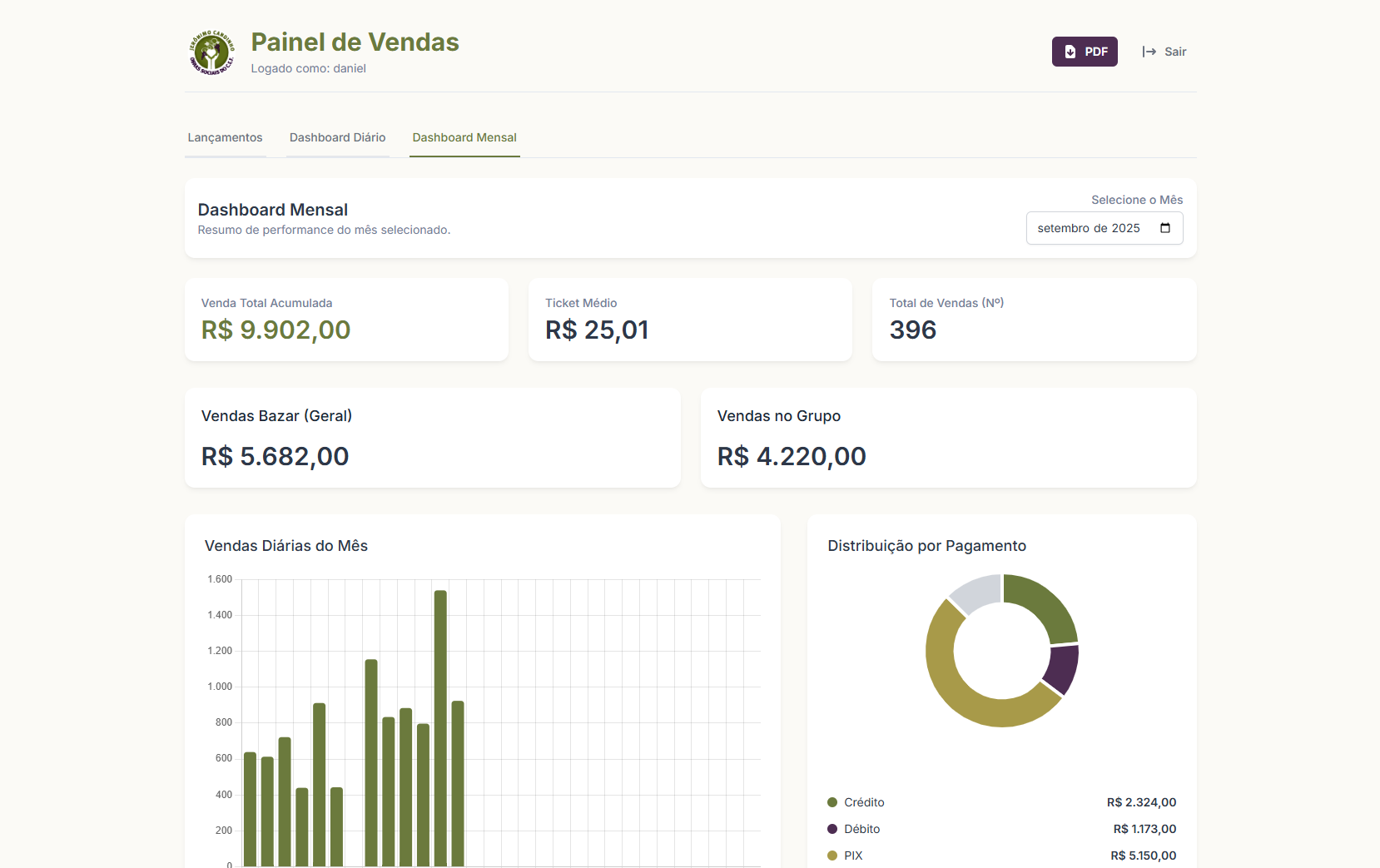
Task: Click the Ticket Médio card
Action: [690, 319]
